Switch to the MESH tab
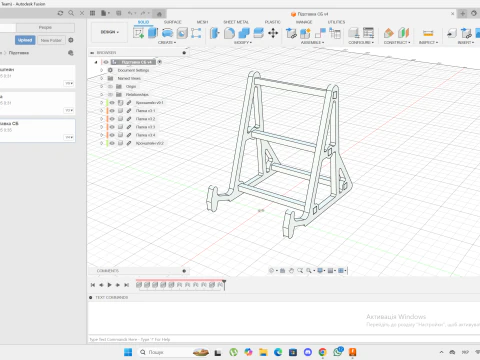The height and width of the screenshot is (360, 480). pyautogui.click(x=202, y=22)
